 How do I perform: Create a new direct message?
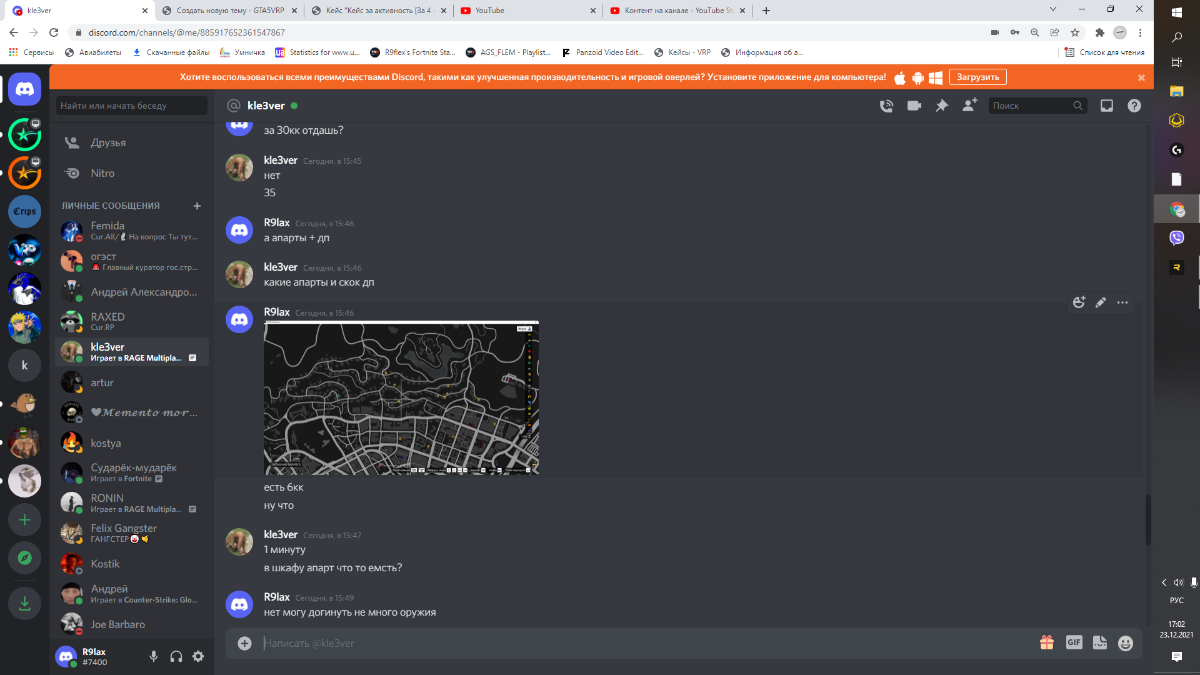point(197,206)
